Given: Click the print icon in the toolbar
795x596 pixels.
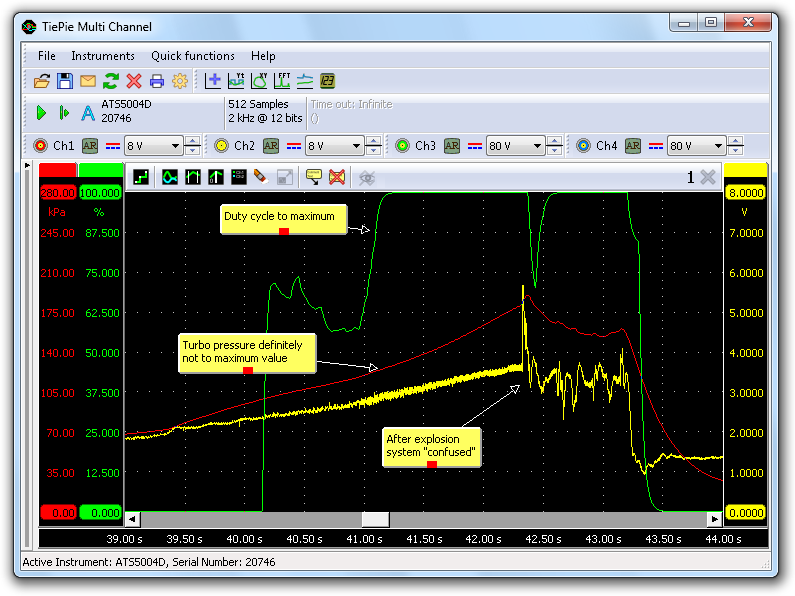Looking at the screenshot, I should tap(157, 81).
